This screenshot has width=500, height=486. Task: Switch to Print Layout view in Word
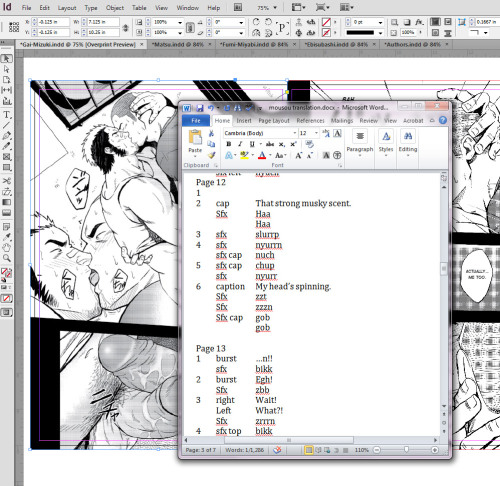(x=309, y=450)
